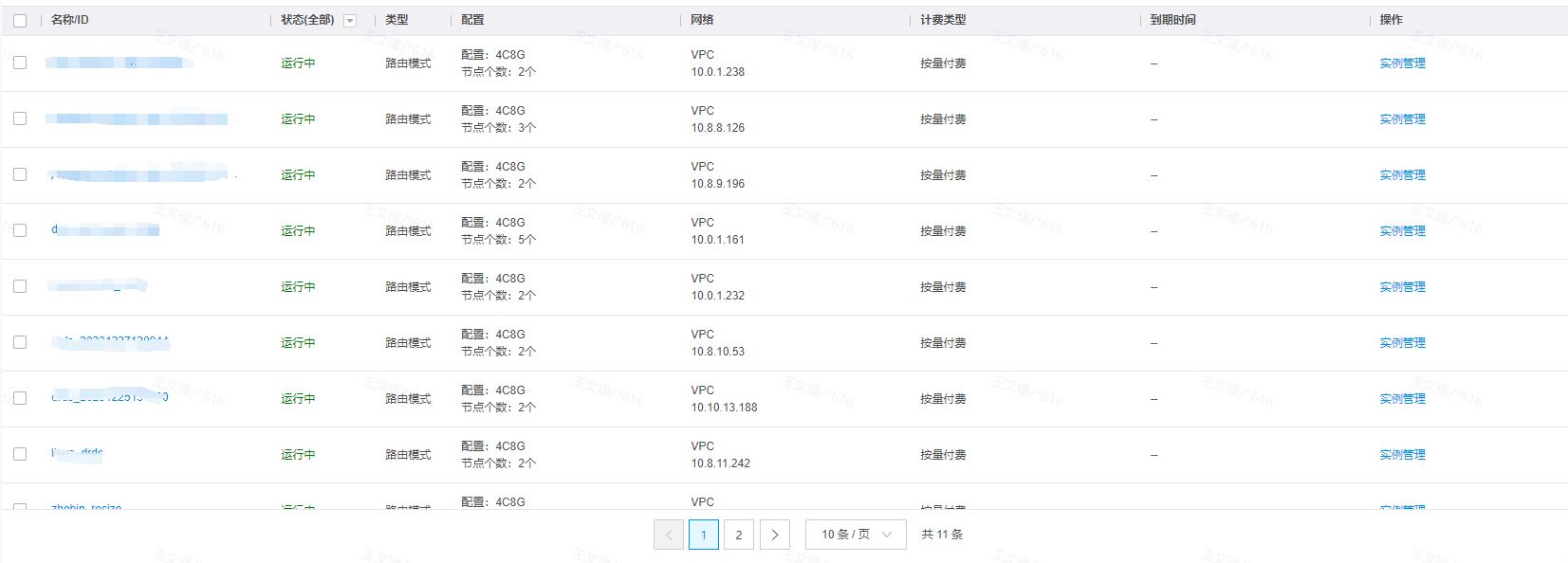The width and height of the screenshot is (1568, 563).
Task: Open the status filter dropdown arrow in header
Action: click(x=350, y=21)
